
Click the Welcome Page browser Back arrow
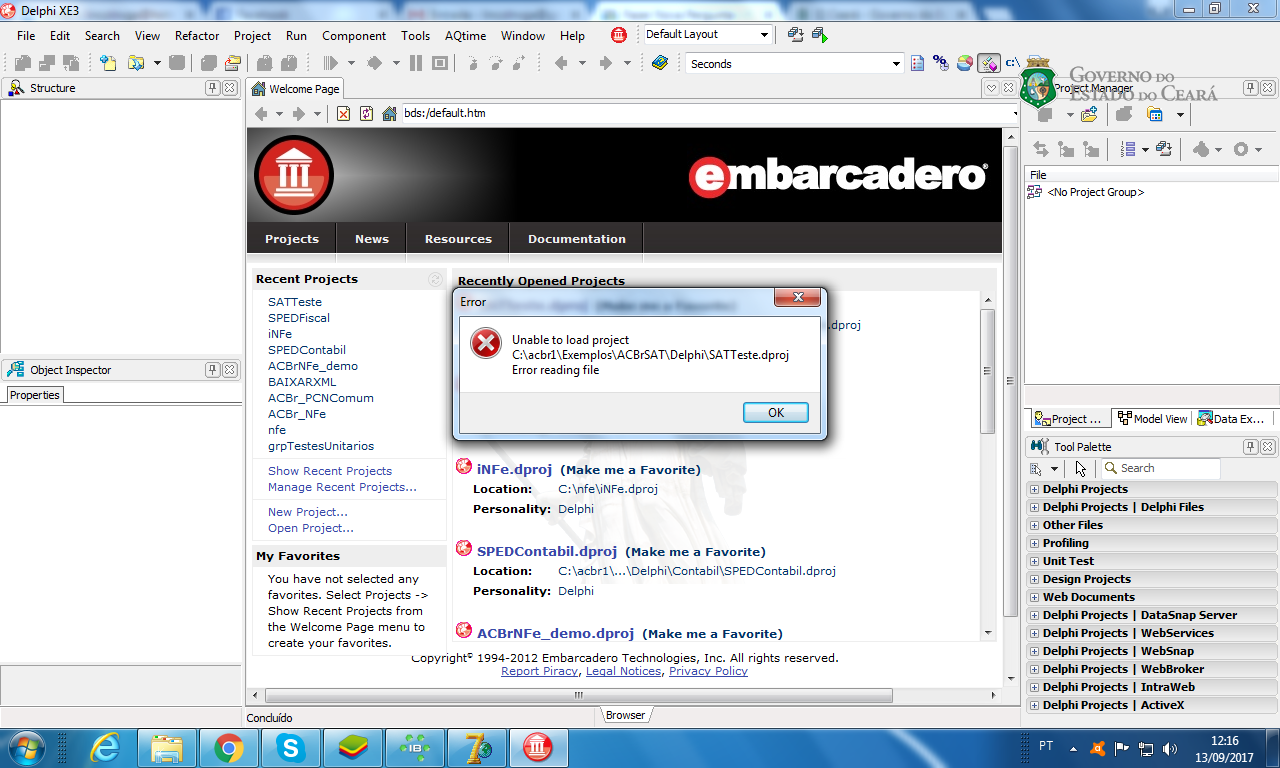(261, 114)
